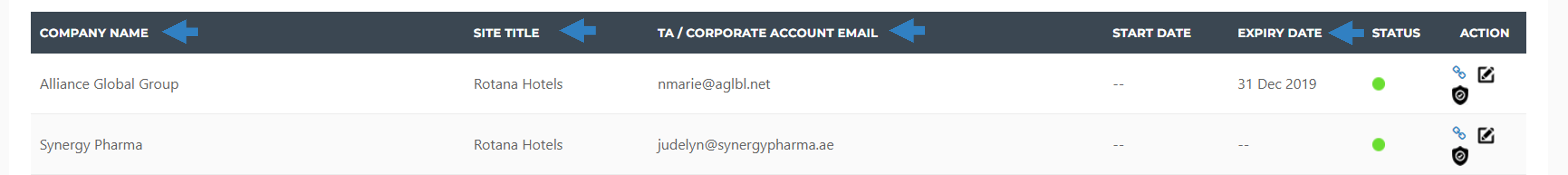Toggle green status dot for Synergy Pharma
The image size is (1568, 175).
pyautogui.click(x=1379, y=145)
